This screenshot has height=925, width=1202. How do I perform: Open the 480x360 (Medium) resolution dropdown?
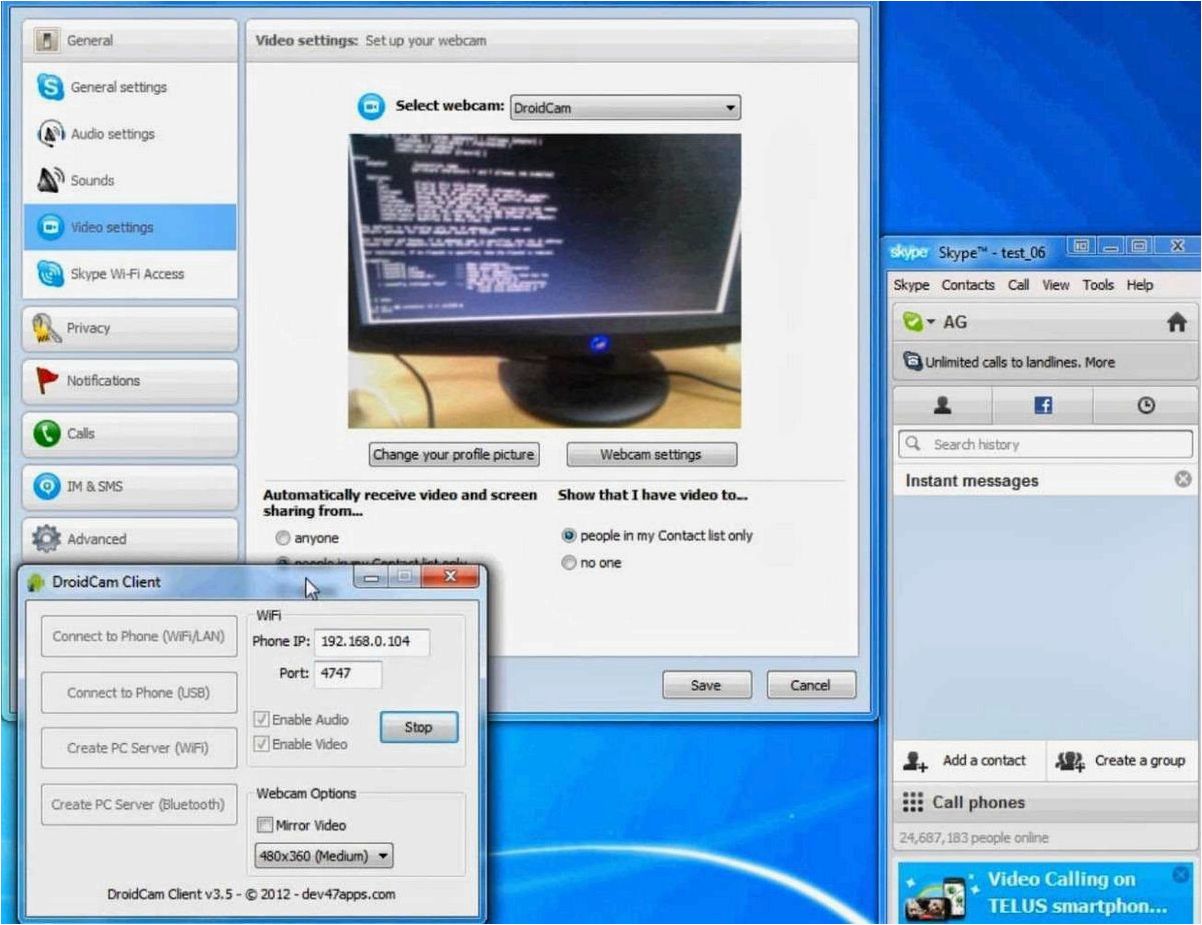pyautogui.click(x=324, y=856)
